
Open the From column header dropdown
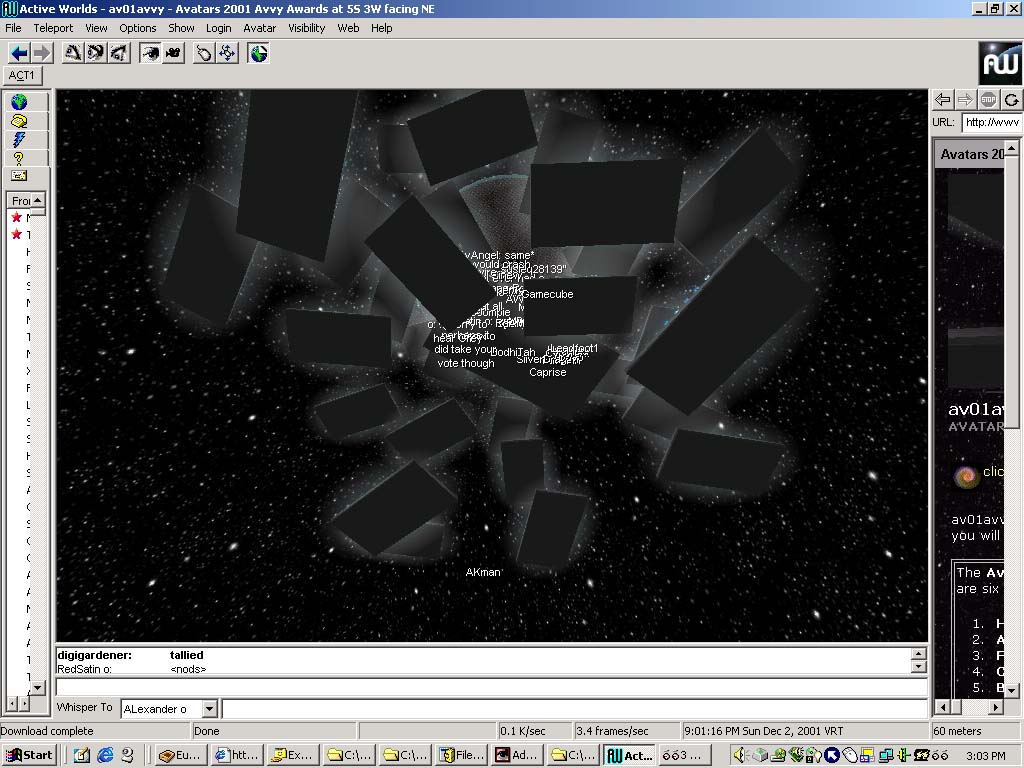coord(38,201)
